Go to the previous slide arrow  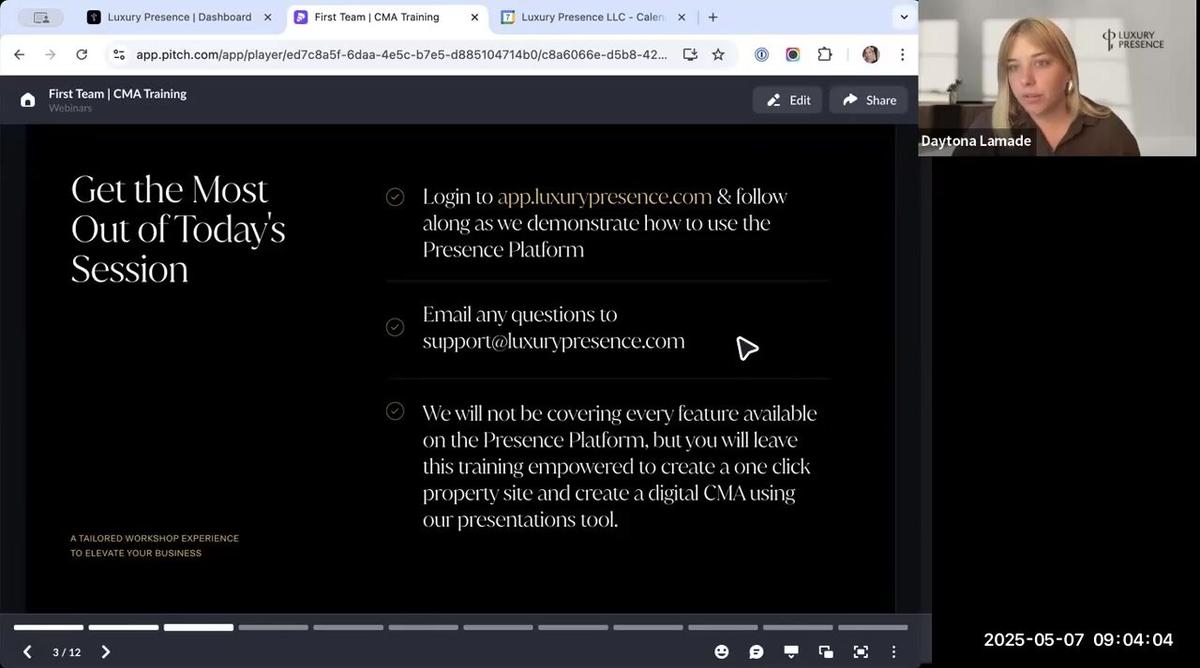[x=27, y=652]
